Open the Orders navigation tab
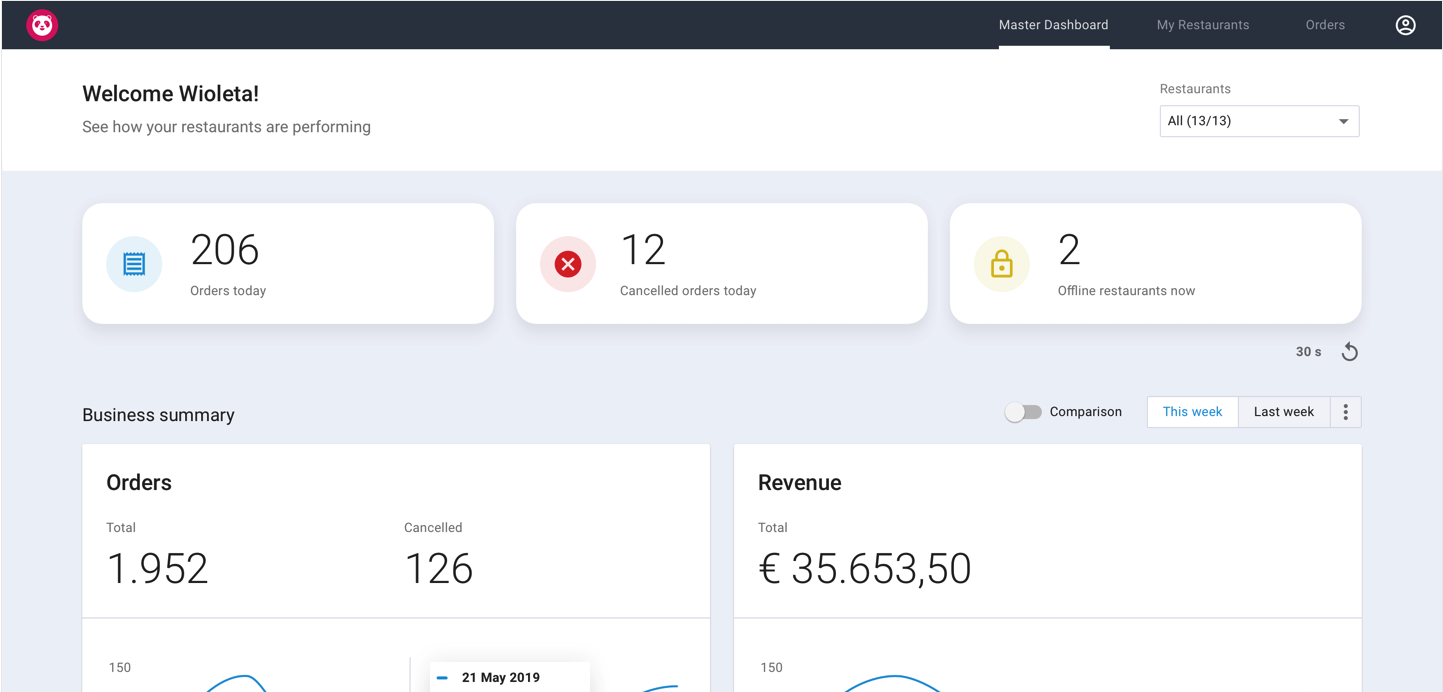The height and width of the screenshot is (692, 1443). coord(1325,25)
